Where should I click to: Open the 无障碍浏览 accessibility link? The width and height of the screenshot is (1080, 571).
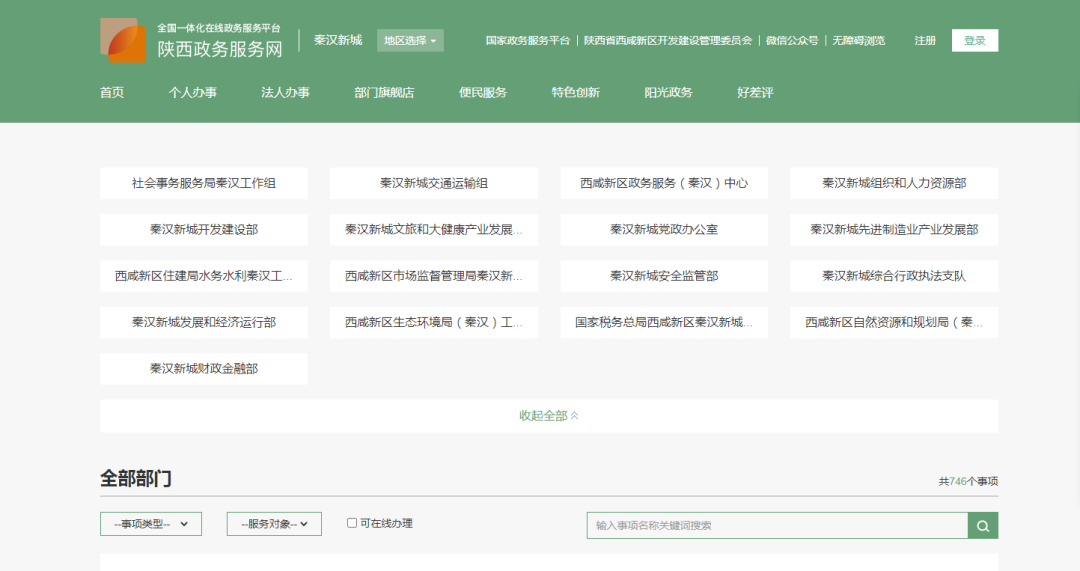859,41
